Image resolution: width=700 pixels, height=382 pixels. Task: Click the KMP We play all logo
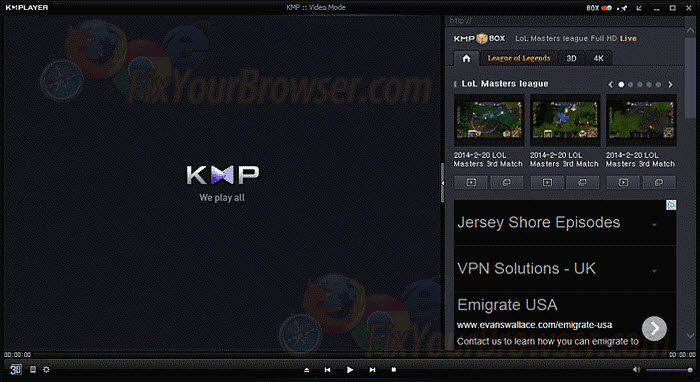point(222,183)
